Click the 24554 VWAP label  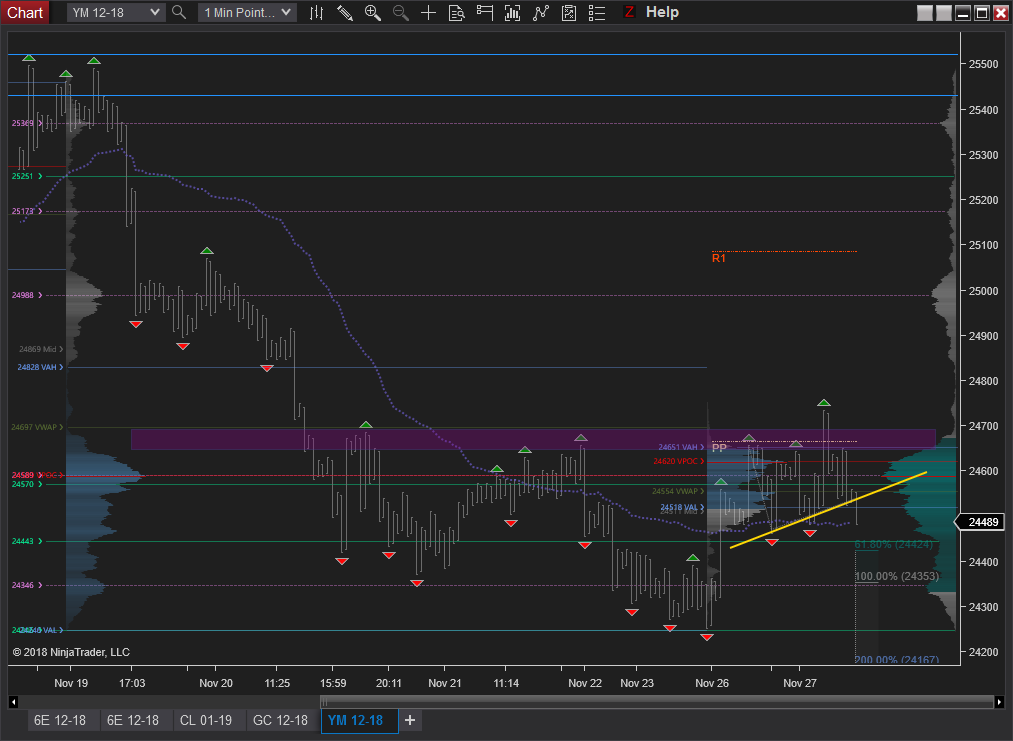[x=678, y=491]
